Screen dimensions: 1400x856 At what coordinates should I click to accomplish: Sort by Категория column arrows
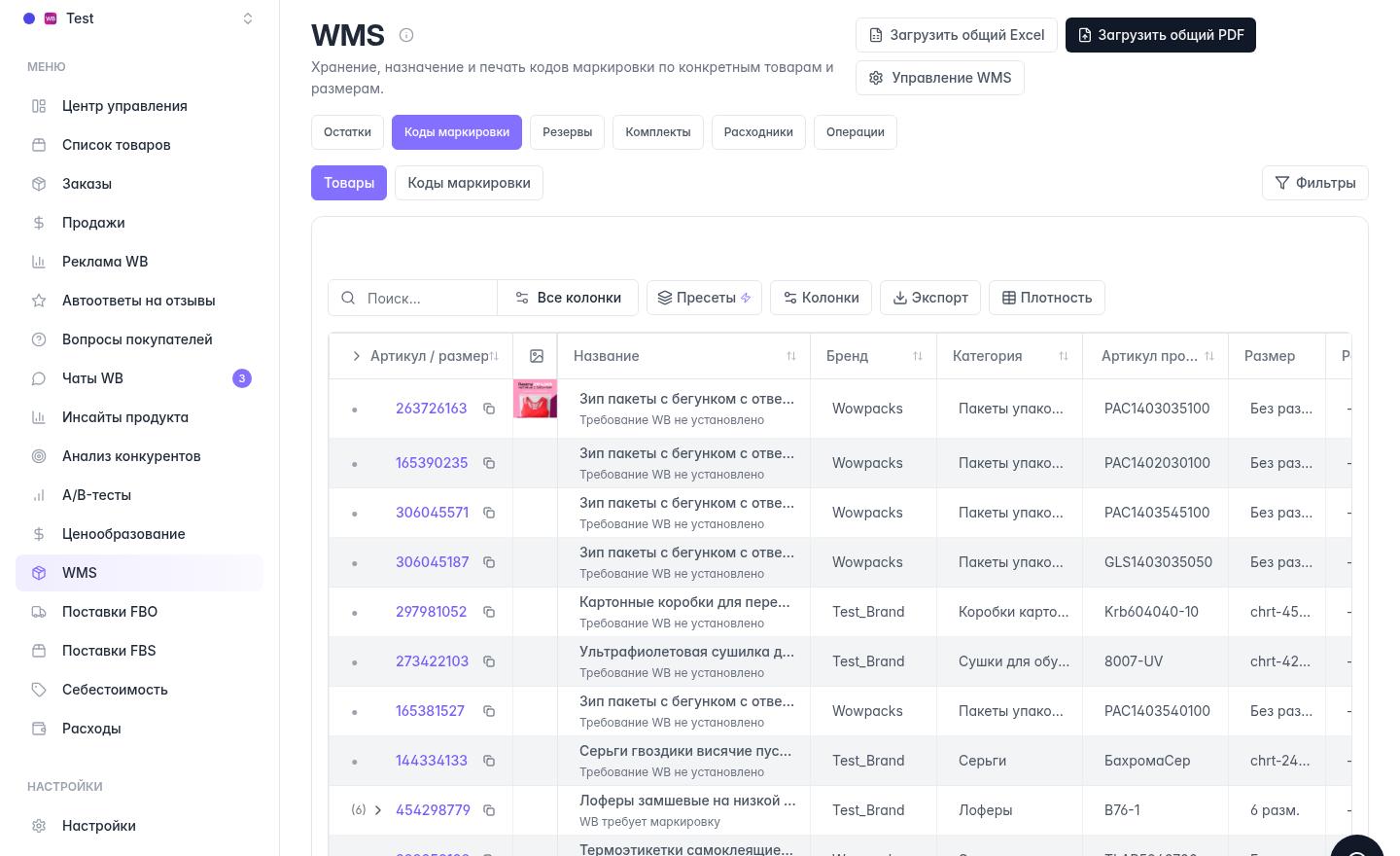pos(1064,356)
